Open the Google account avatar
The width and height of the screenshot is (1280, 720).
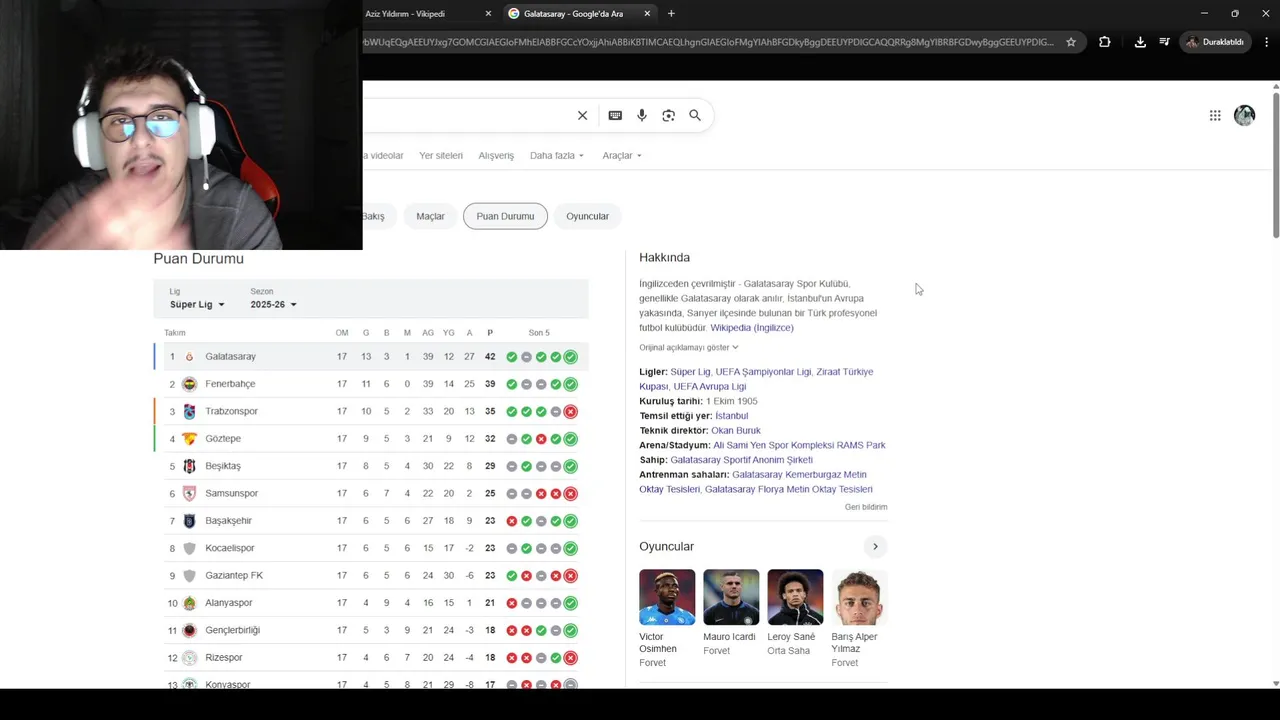(x=1244, y=115)
